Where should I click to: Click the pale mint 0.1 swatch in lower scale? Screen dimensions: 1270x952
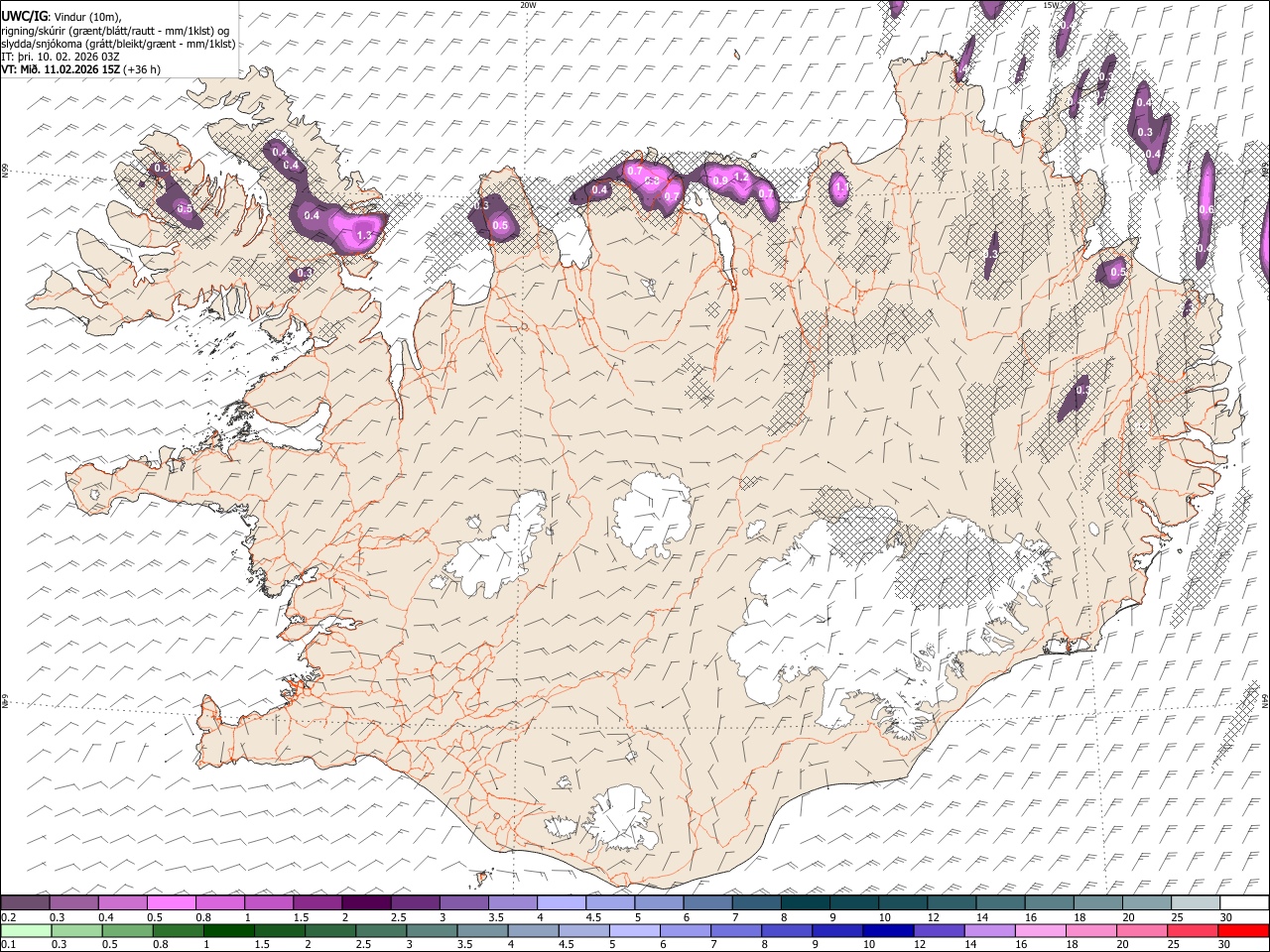pos(26,930)
